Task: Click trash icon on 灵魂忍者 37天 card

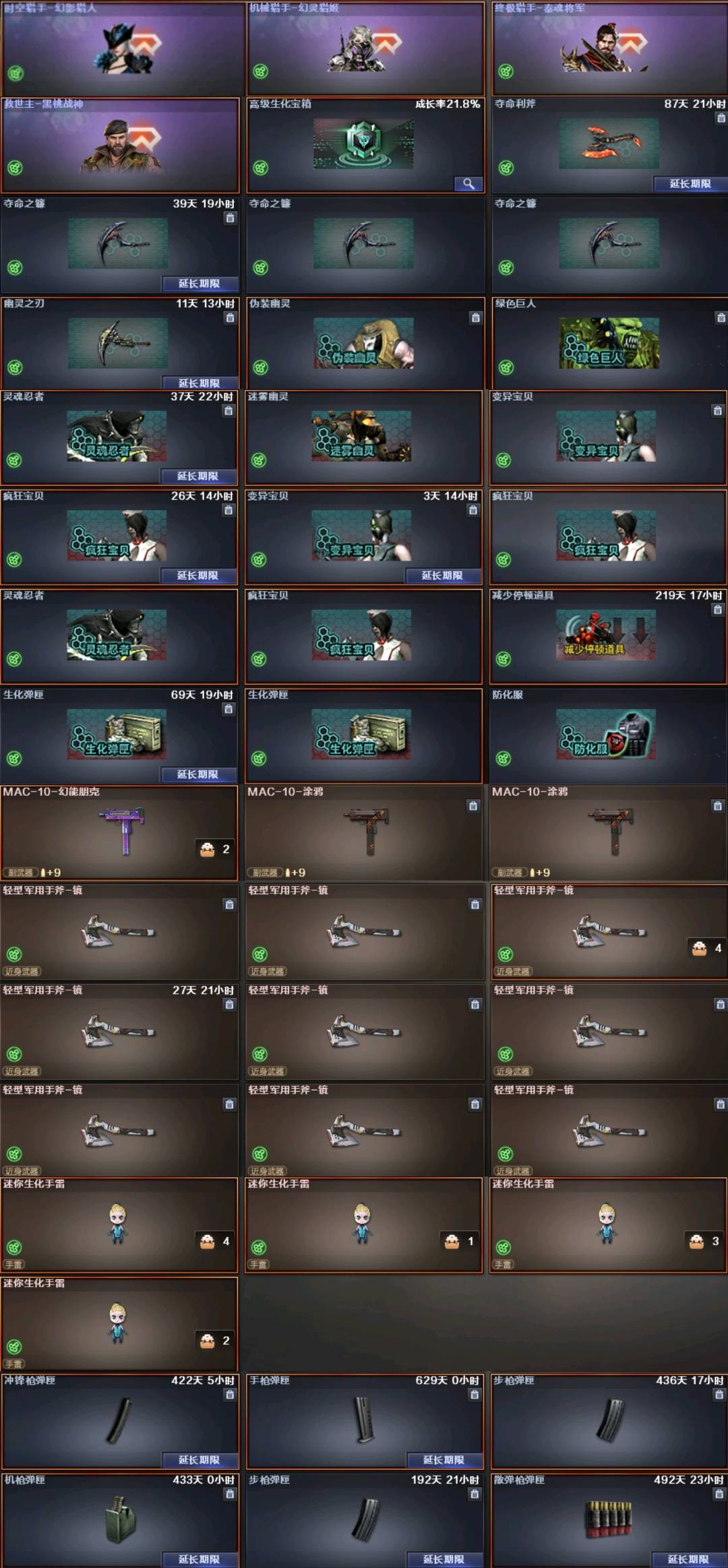Action: click(229, 411)
